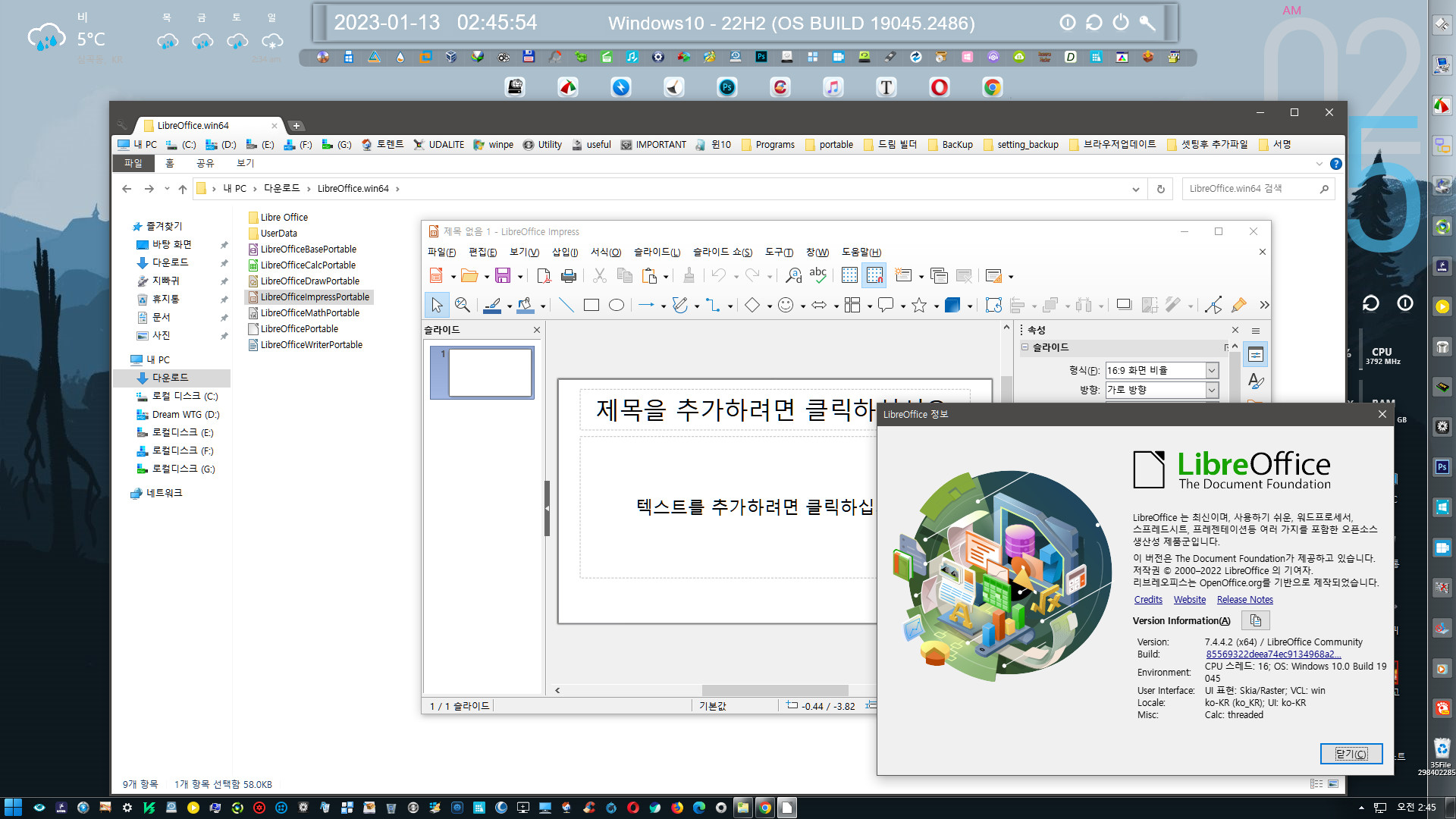Open orientation 가로 방향 combo box

pos(1162,390)
